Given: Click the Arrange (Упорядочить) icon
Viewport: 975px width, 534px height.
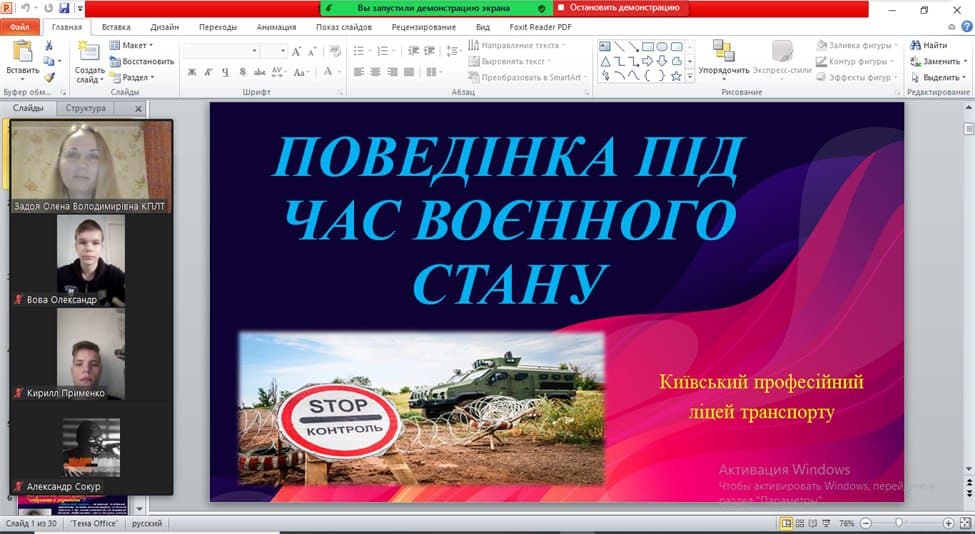Looking at the screenshot, I should (x=723, y=51).
